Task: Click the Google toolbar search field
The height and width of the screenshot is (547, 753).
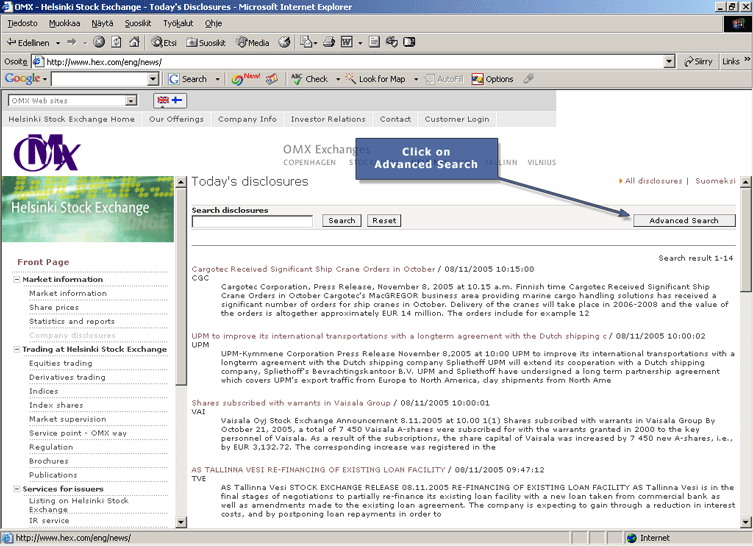Action: [100, 79]
